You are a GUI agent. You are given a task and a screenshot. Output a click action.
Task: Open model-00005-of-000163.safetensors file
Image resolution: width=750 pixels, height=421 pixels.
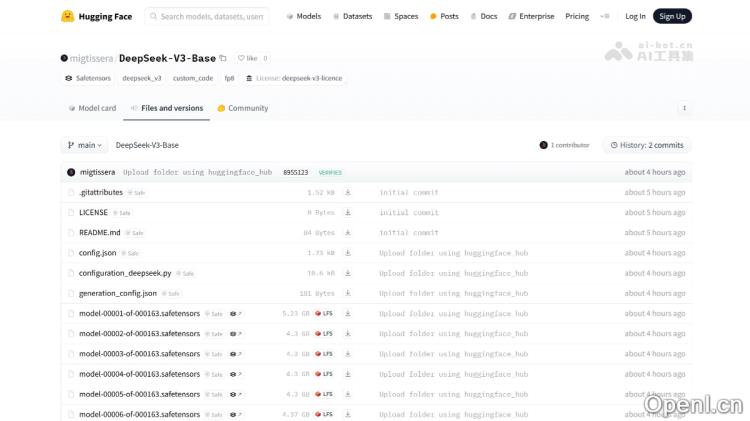coord(139,394)
